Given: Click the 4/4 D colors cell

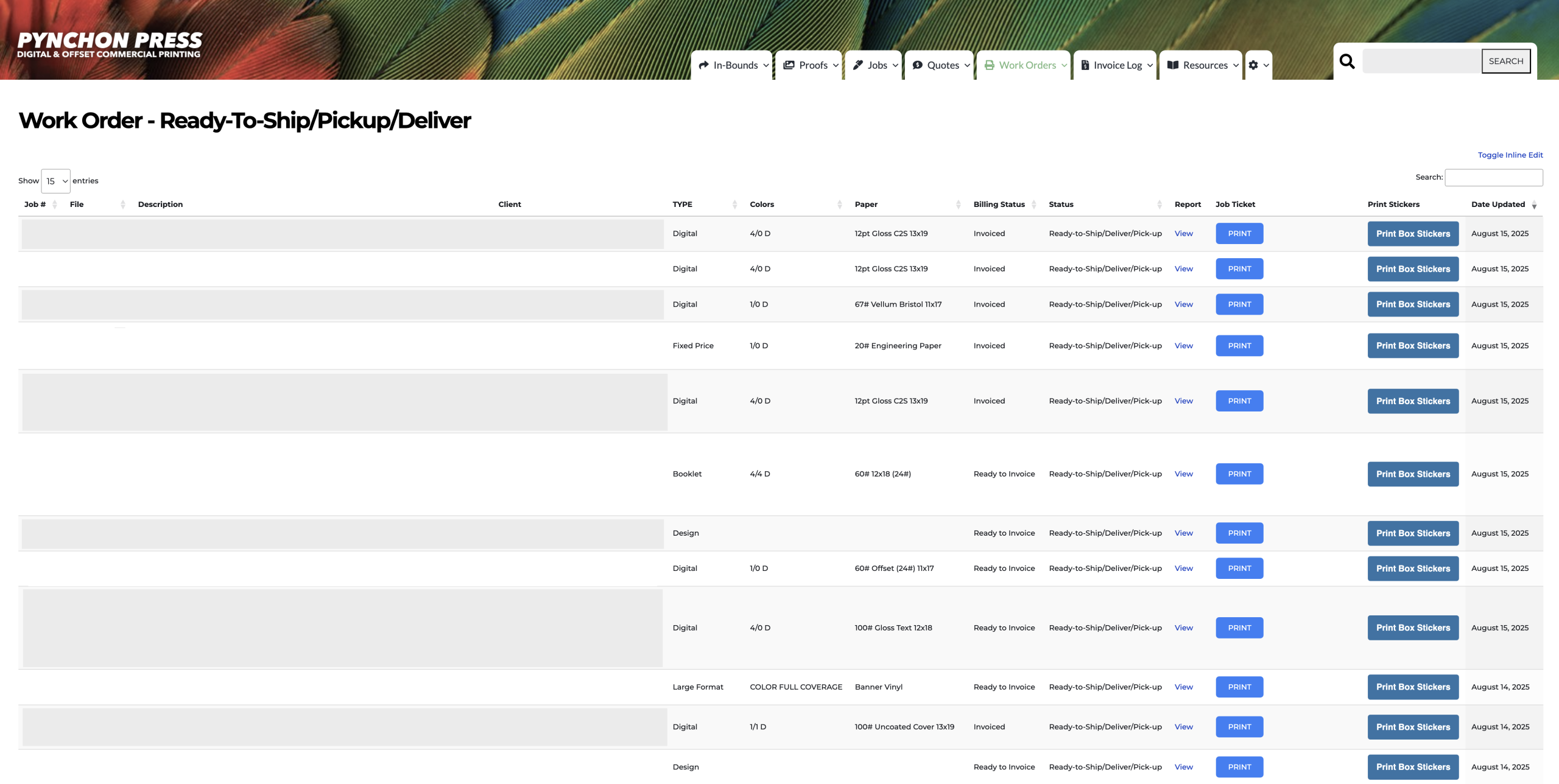Looking at the screenshot, I should pos(759,474).
